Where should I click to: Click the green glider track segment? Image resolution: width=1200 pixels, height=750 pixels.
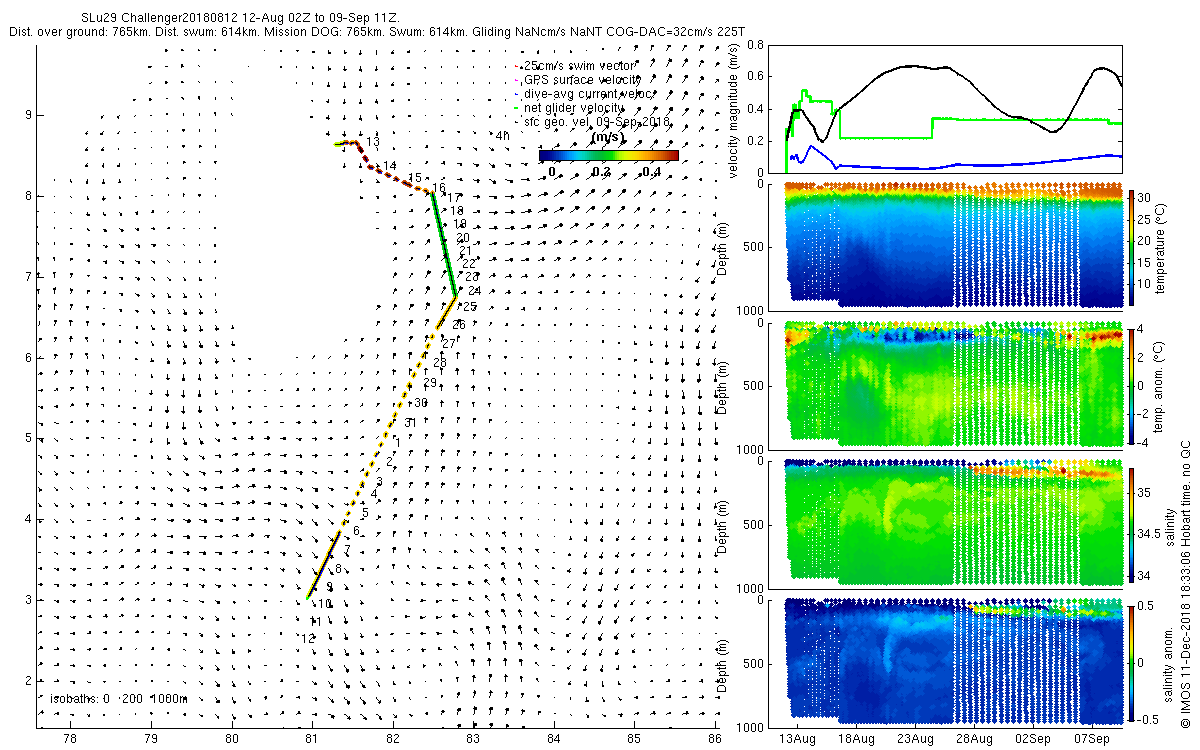[444, 244]
